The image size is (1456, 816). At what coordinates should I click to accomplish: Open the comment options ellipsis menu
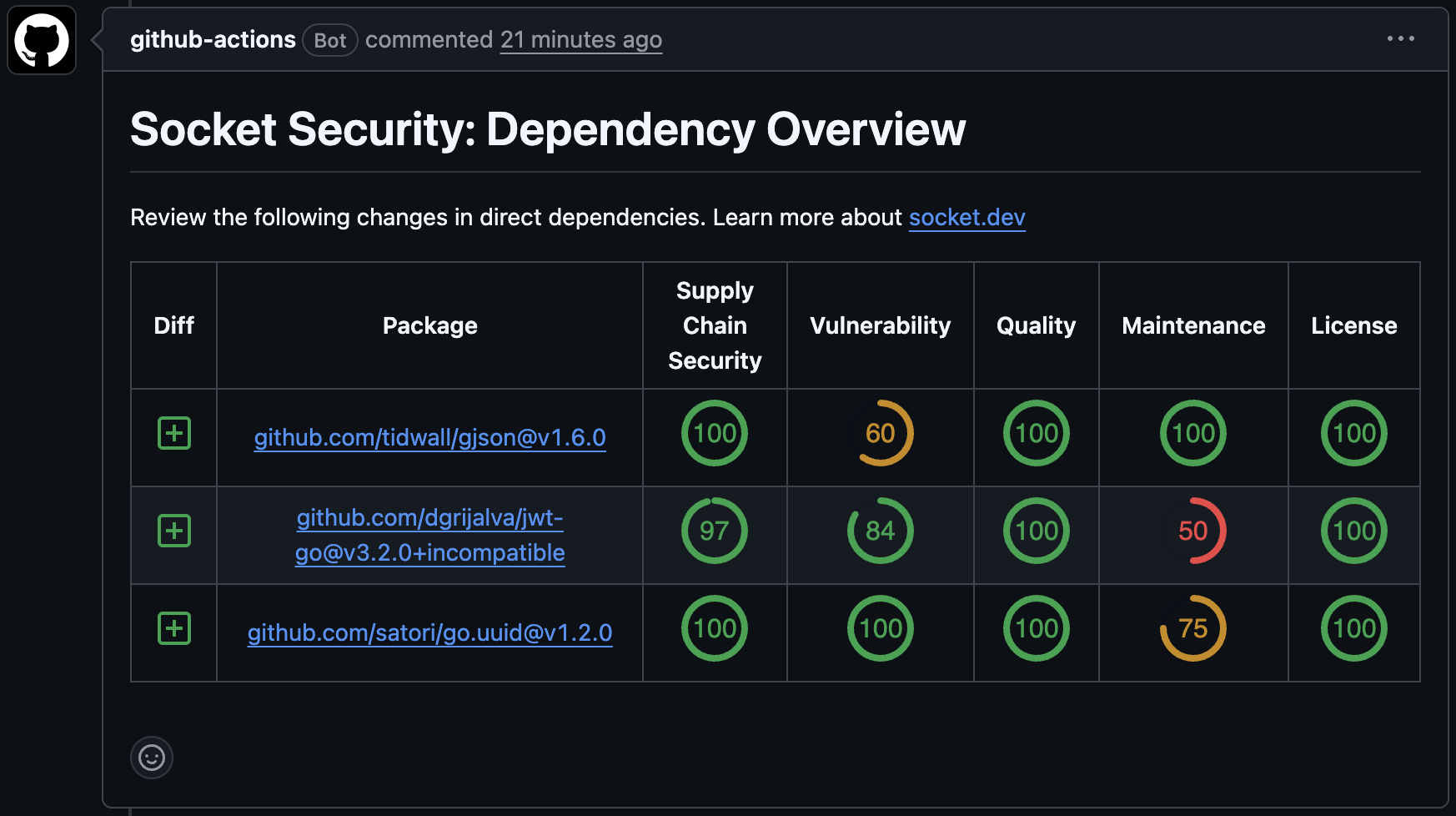tap(1400, 38)
